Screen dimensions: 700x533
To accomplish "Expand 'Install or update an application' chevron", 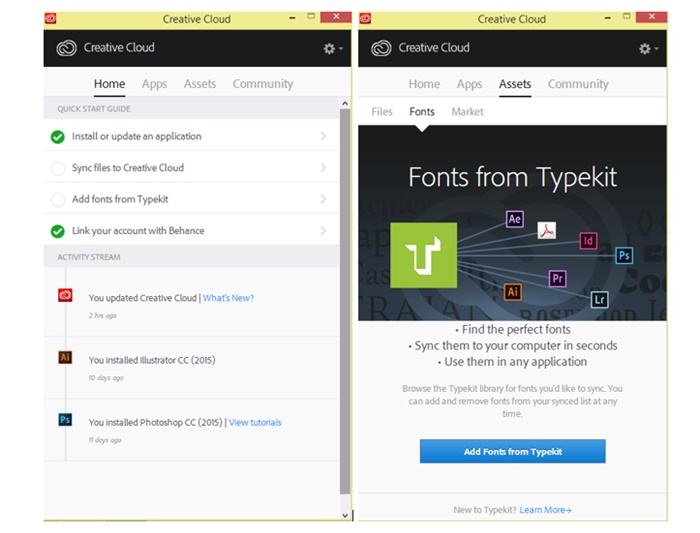I will [323, 136].
